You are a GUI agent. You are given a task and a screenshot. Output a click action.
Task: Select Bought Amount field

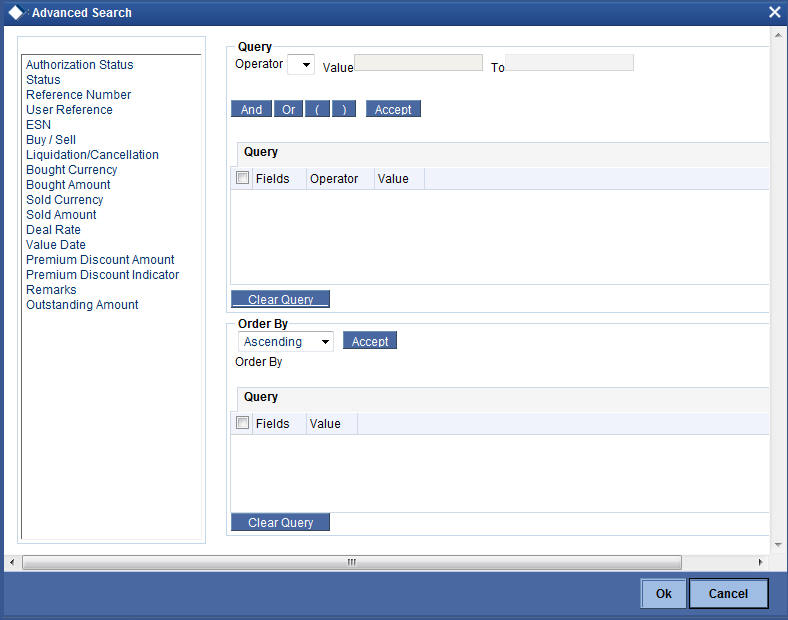pos(68,185)
